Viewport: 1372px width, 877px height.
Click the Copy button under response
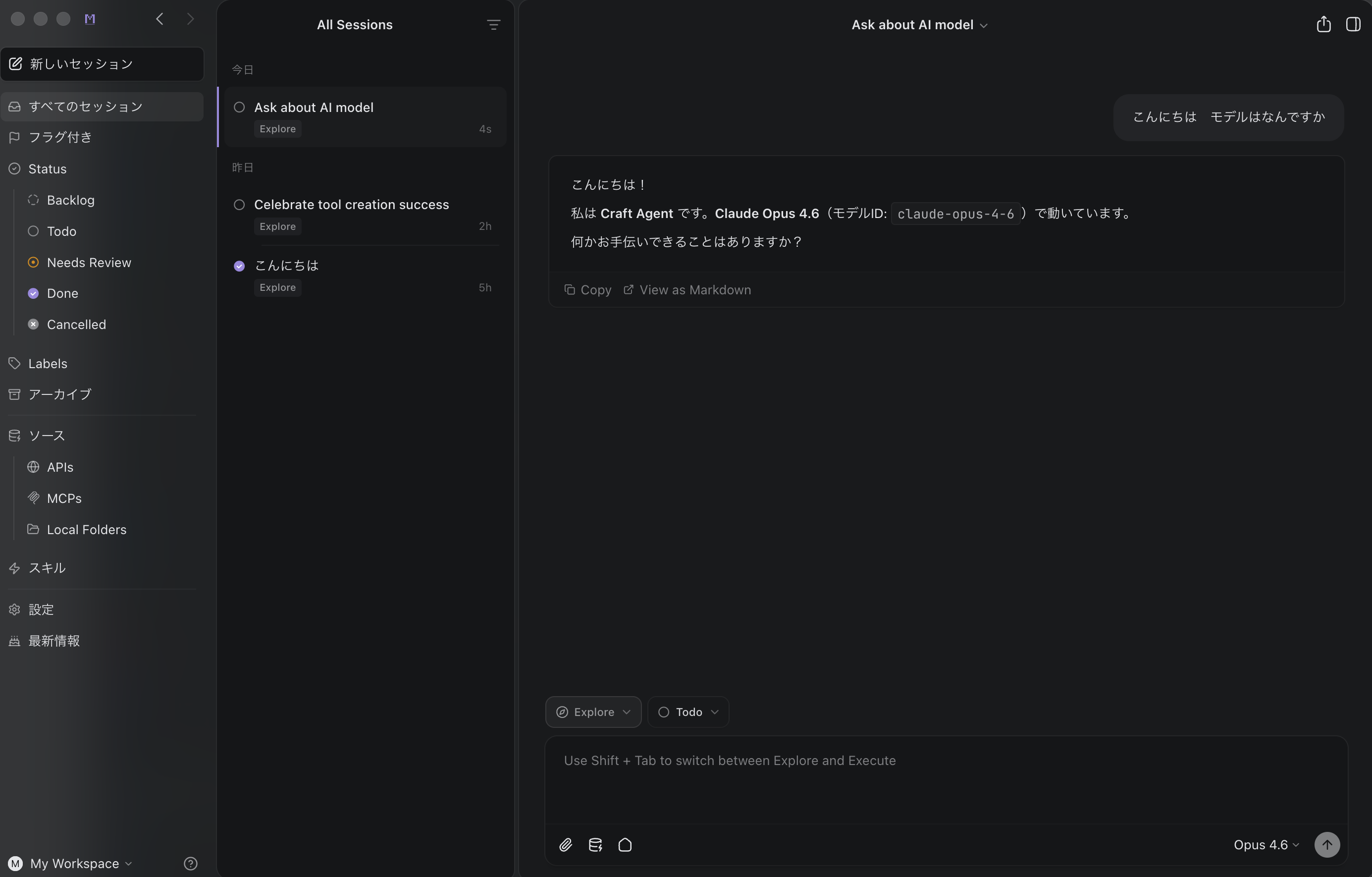(588, 289)
